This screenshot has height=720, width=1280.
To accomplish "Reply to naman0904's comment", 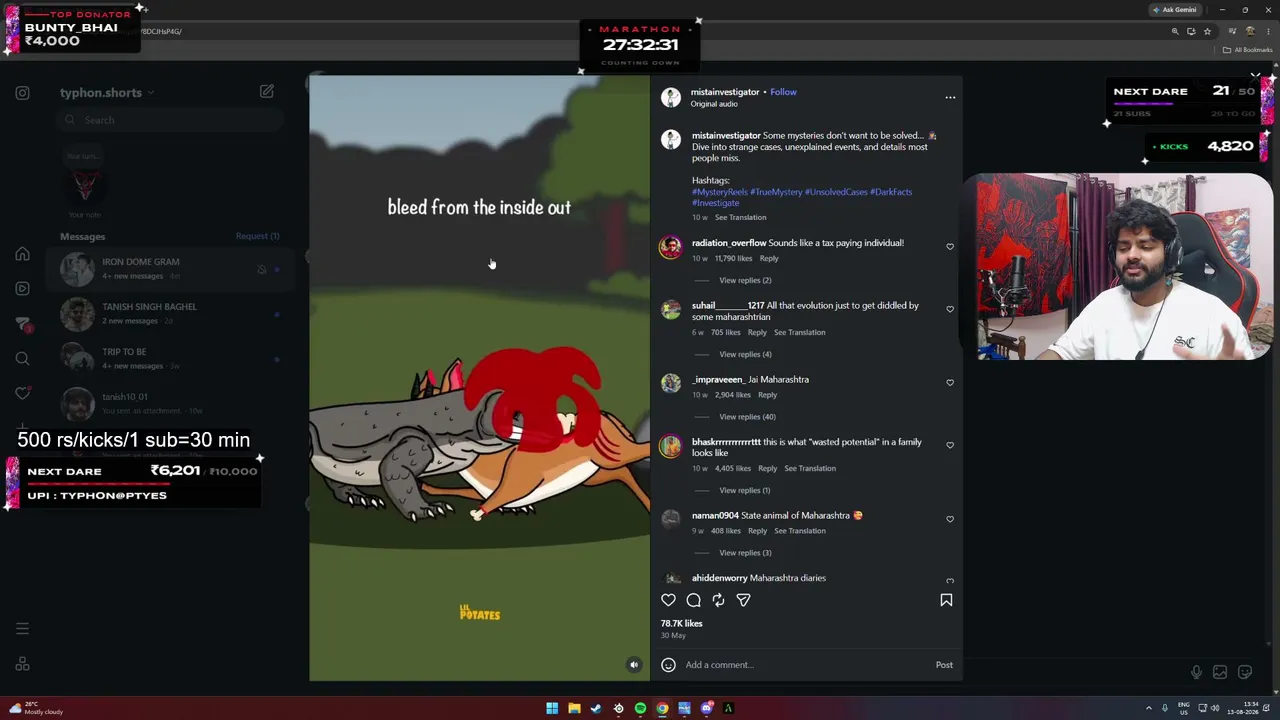I will pyautogui.click(x=757, y=531).
